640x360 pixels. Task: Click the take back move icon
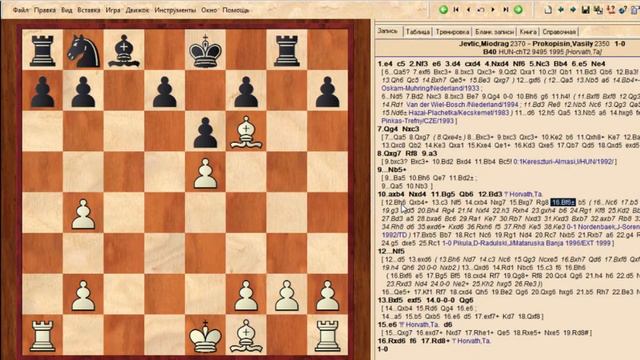(481, 9)
